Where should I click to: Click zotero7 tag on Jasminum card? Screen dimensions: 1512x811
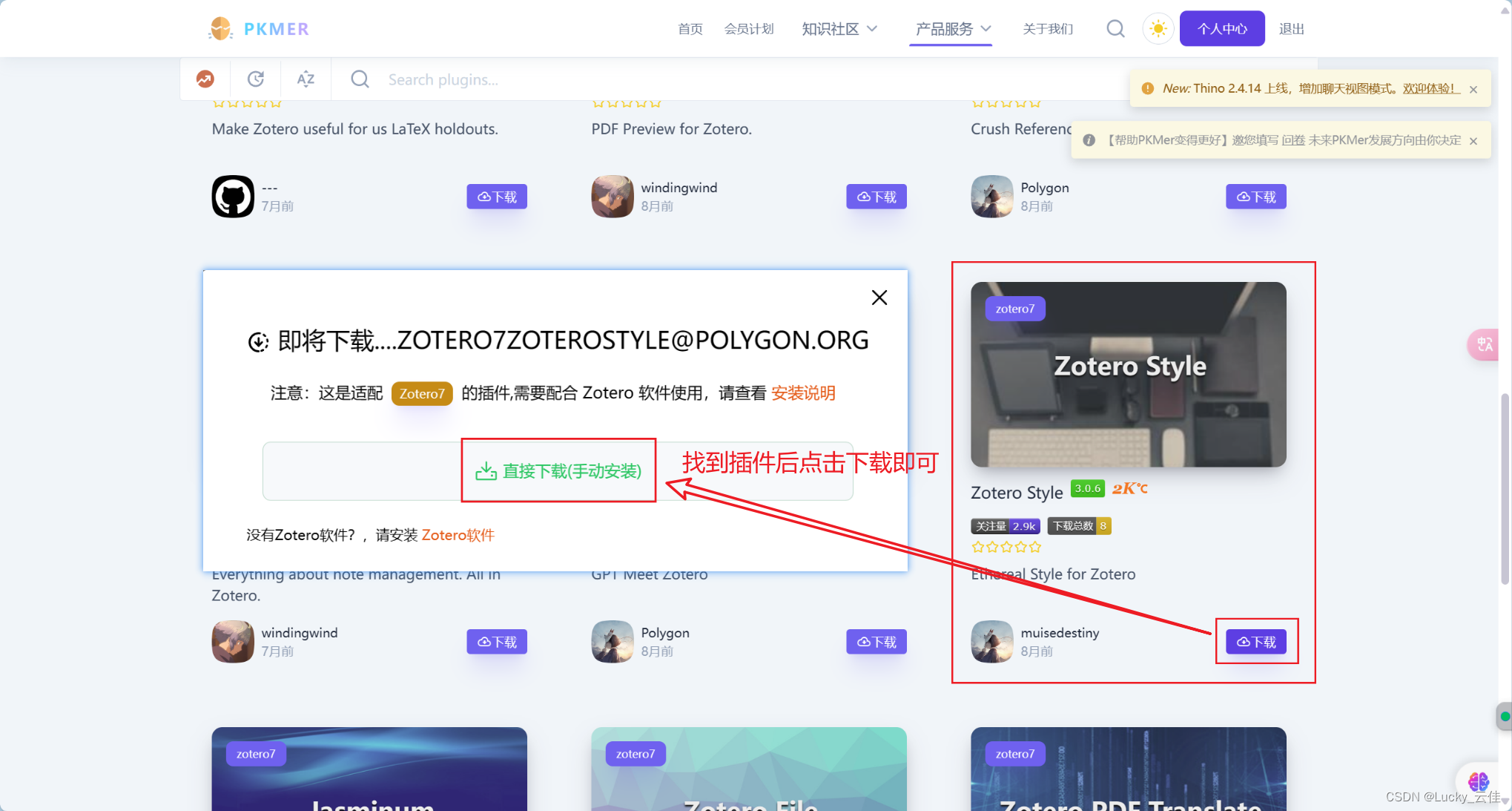(256, 754)
